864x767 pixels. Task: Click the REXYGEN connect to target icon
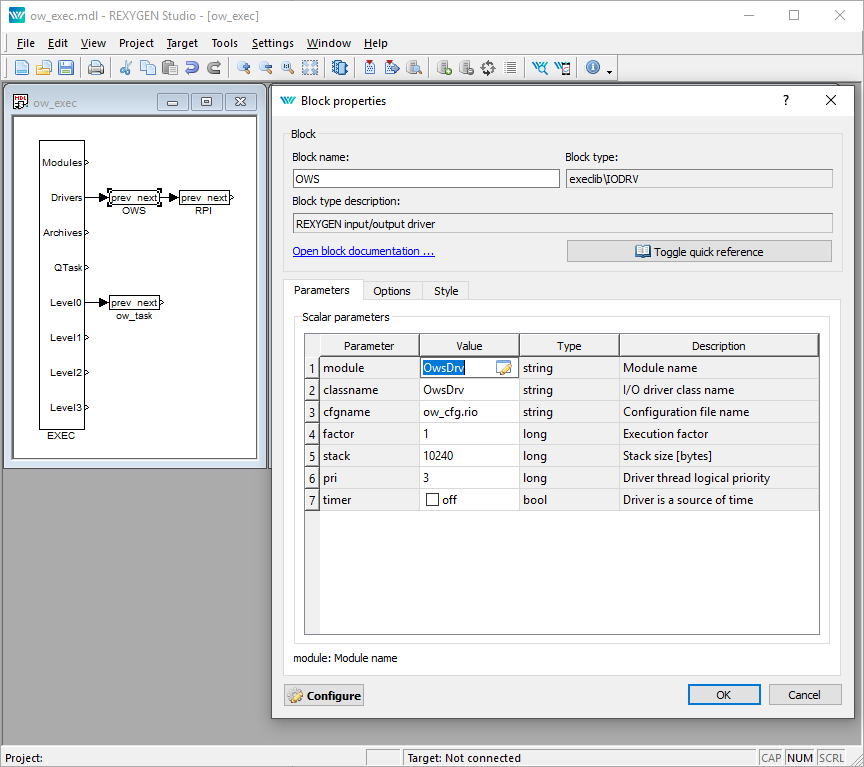click(540, 68)
